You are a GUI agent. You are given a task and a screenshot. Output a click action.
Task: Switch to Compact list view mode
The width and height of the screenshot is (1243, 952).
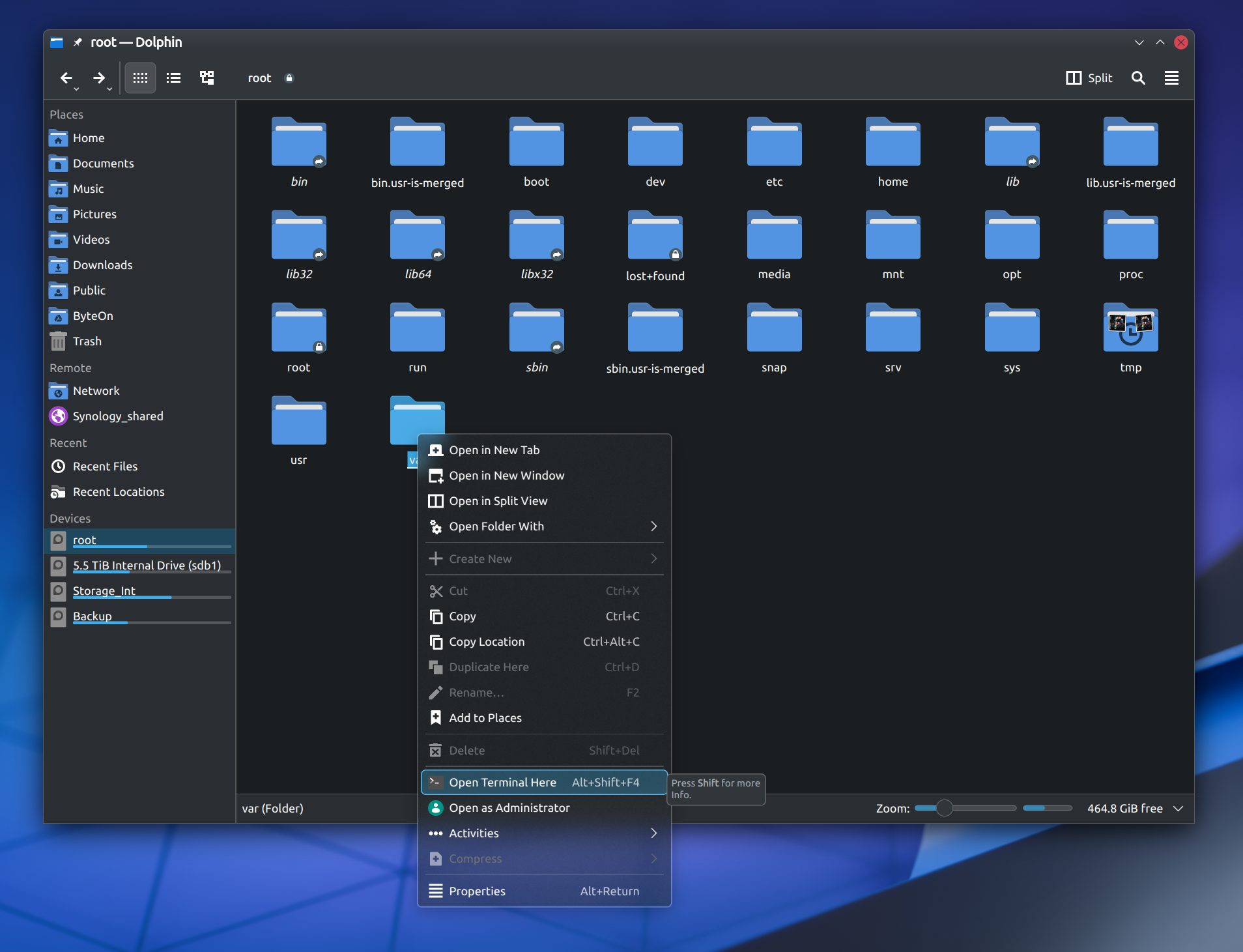pyautogui.click(x=173, y=78)
